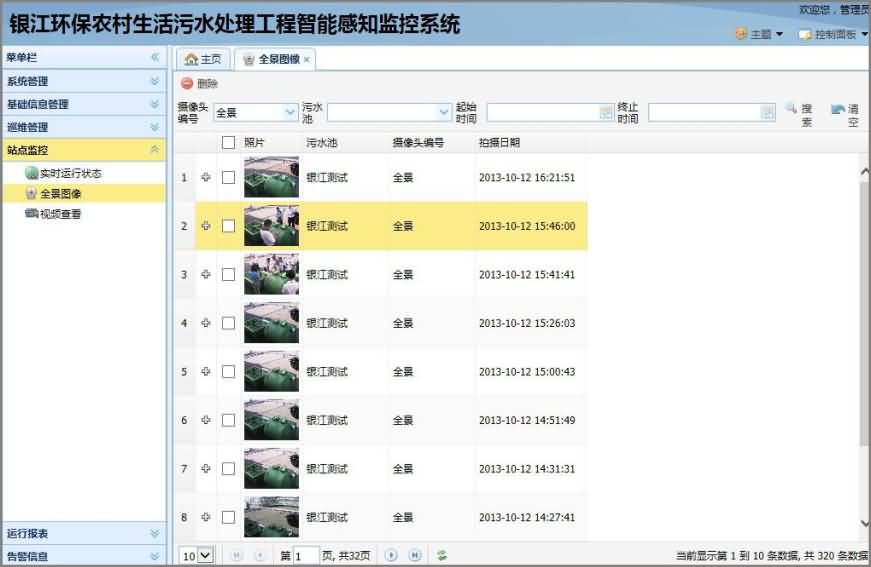Click the 搜索 search magnifier icon
871x567 pixels.
pos(791,108)
